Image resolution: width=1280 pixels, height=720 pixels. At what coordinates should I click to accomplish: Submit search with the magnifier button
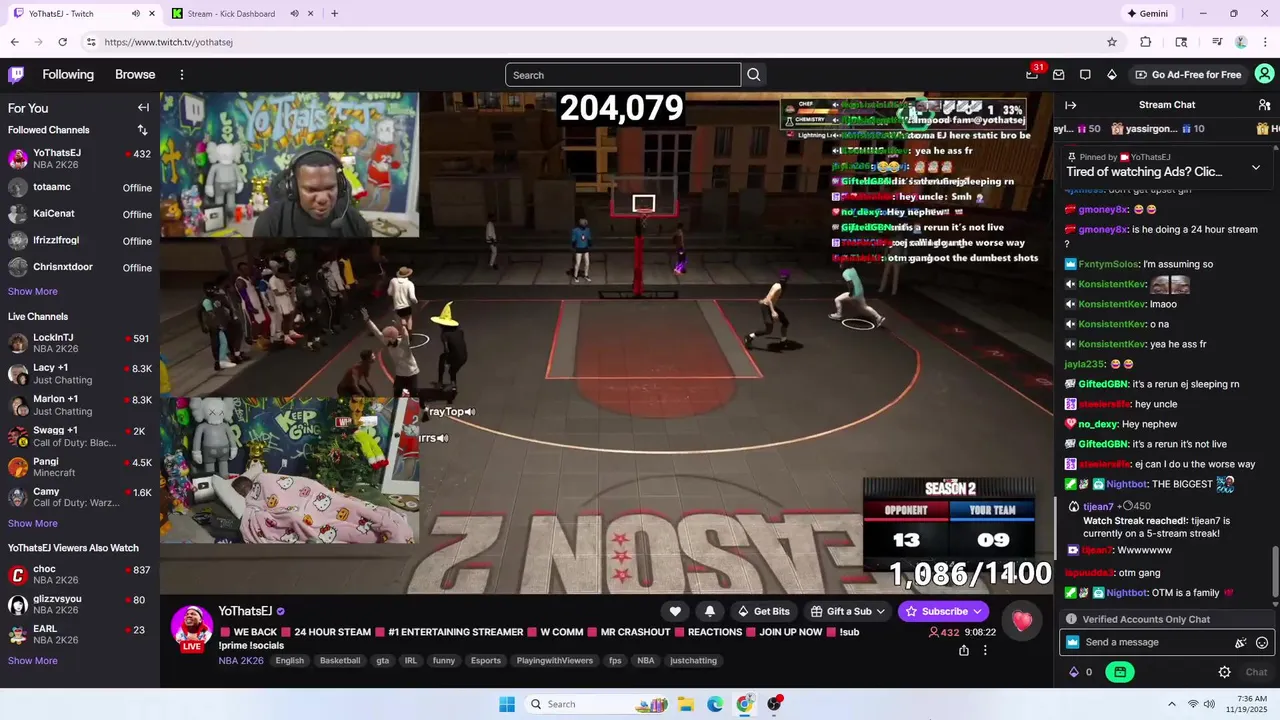coord(754,75)
